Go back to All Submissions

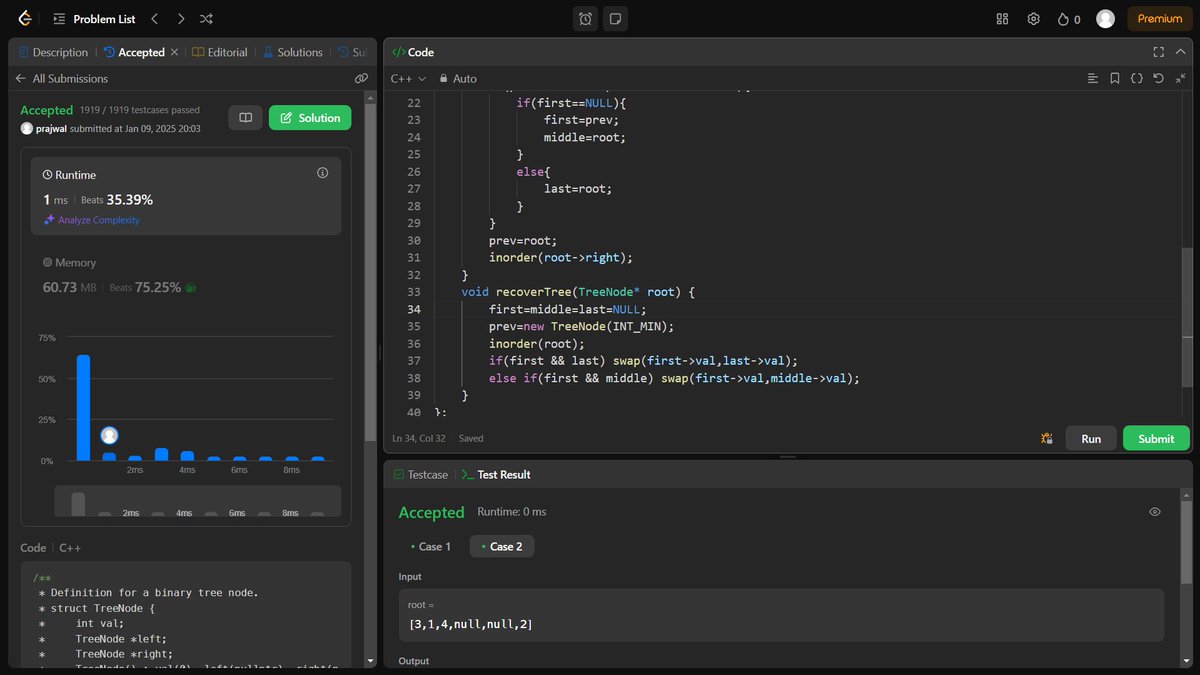click(61, 78)
